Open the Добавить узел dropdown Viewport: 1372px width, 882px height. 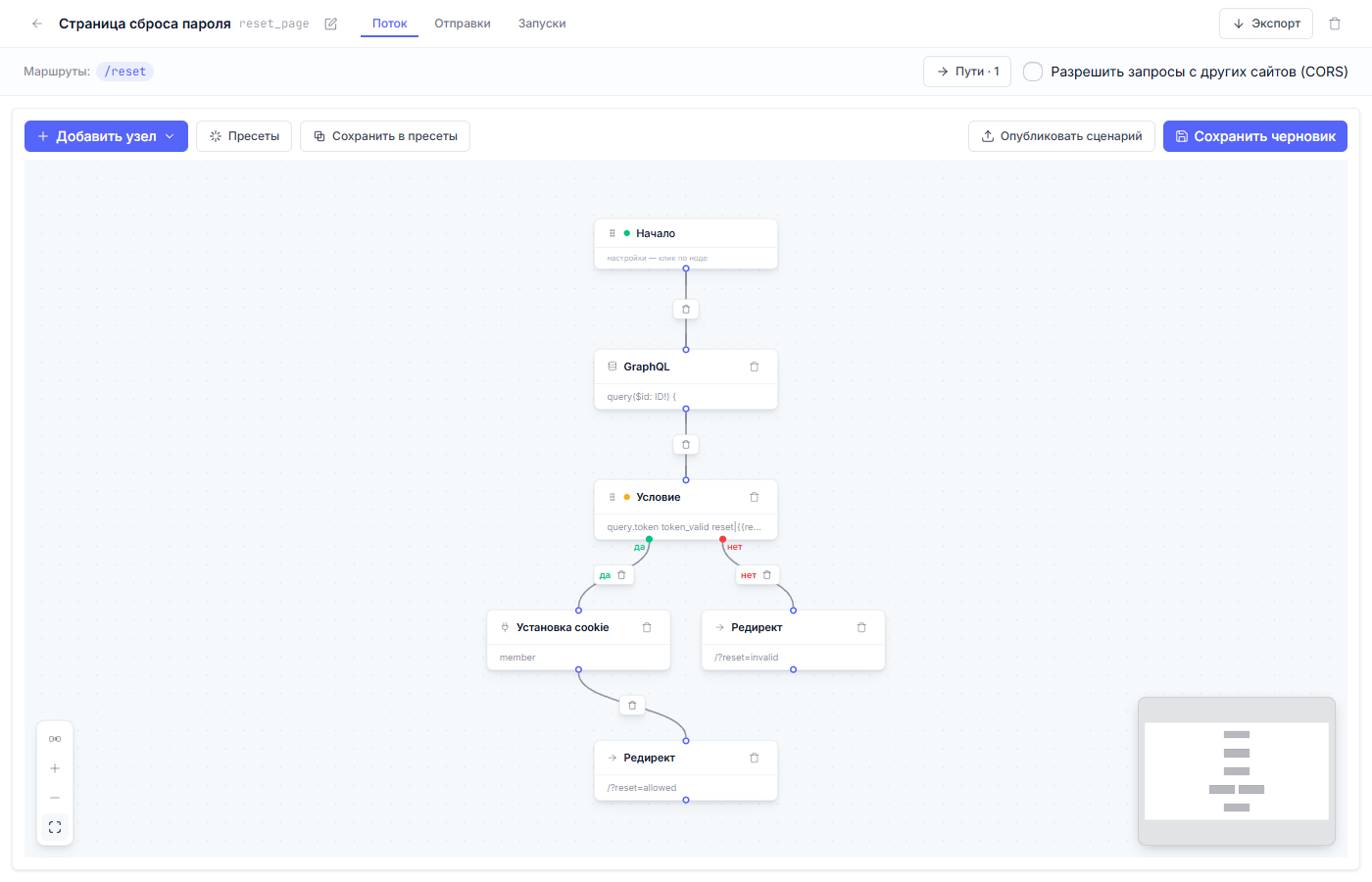106,136
